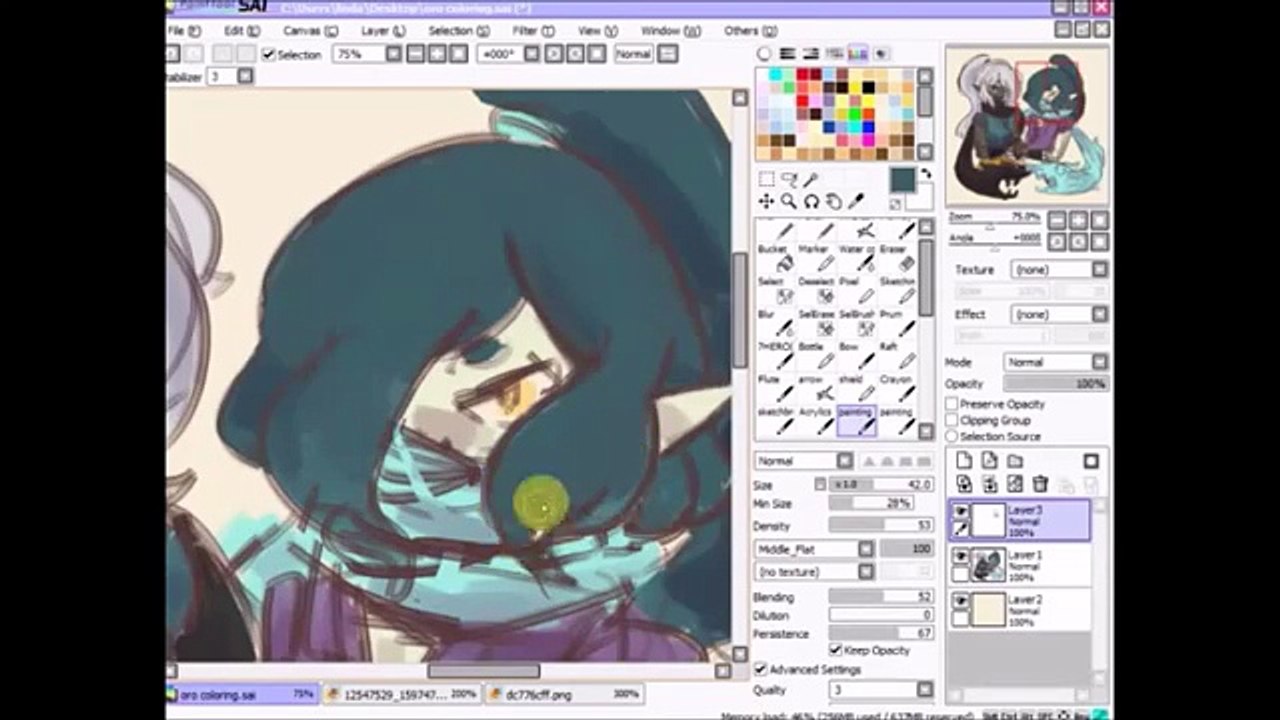Screen dimensions: 1280x720
Task: Open the Canvas menu
Action: (x=309, y=31)
